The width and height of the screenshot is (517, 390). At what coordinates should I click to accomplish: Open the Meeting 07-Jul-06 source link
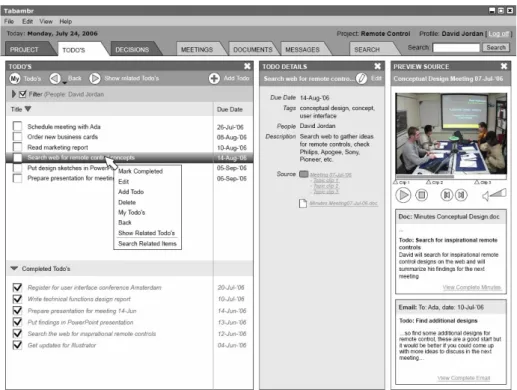coord(331,175)
